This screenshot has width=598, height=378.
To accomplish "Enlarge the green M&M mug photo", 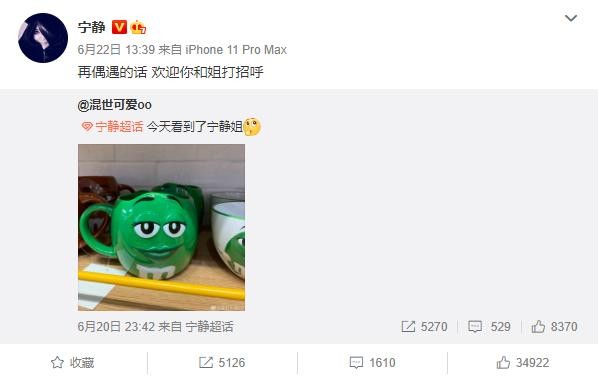I will (161, 227).
